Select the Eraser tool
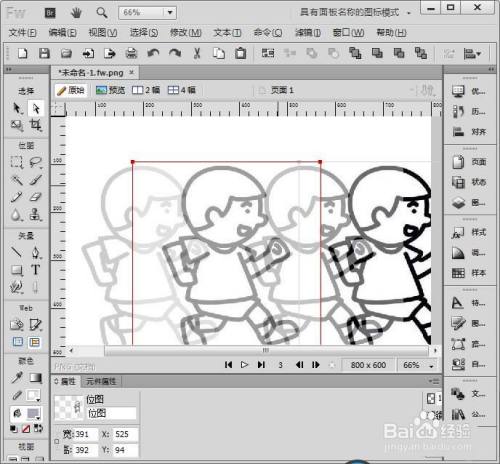This screenshot has width=500, height=464. tap(35, 197)
